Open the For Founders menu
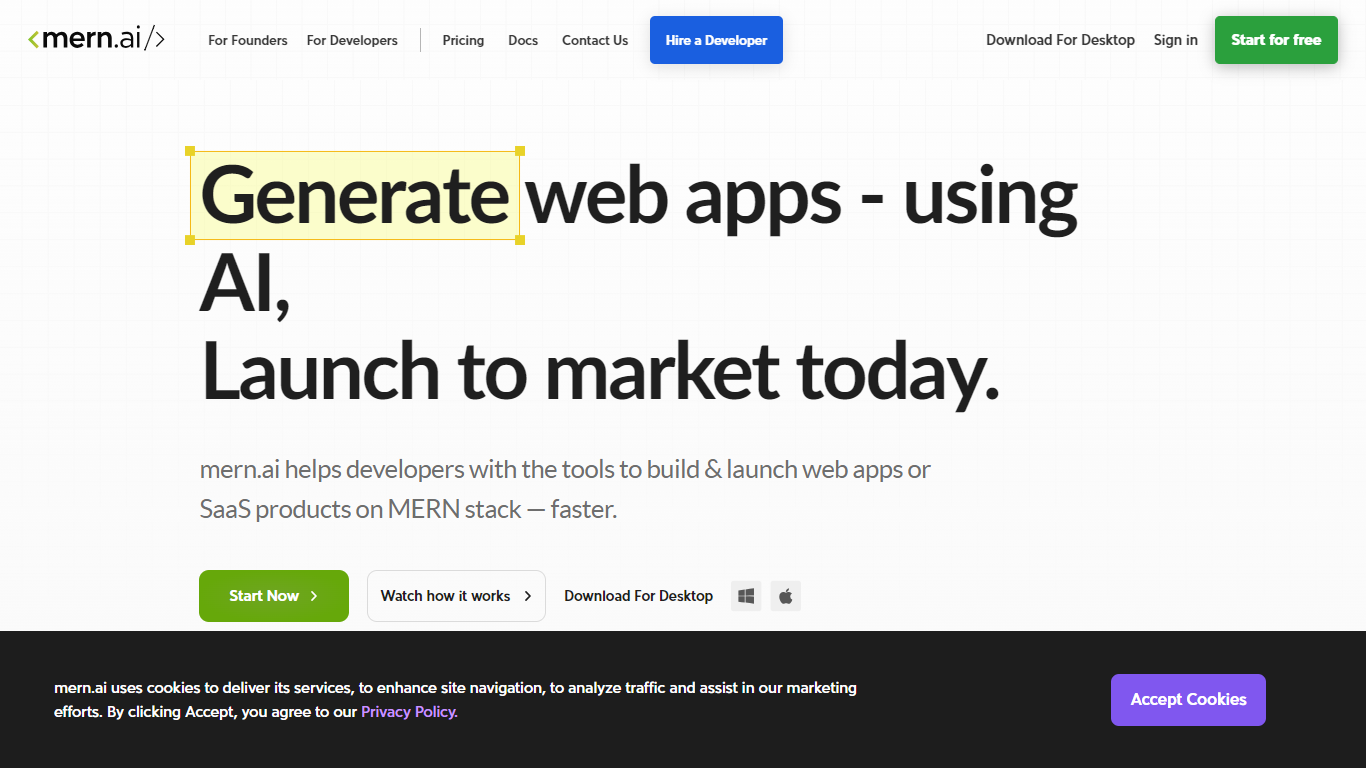Image resolution: width=1366 pixels, height=768 pixels. coord(248,41)
